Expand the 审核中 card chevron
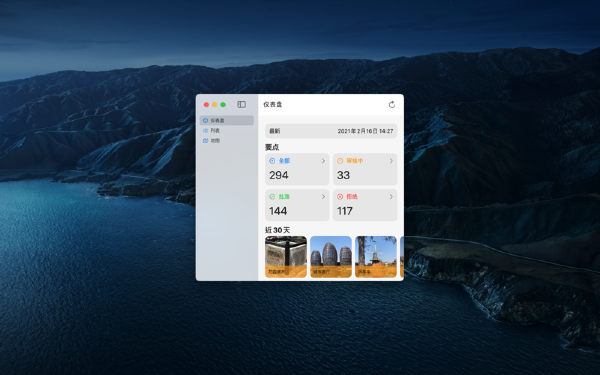Screen dimensions: 600x375 (391, 161)
